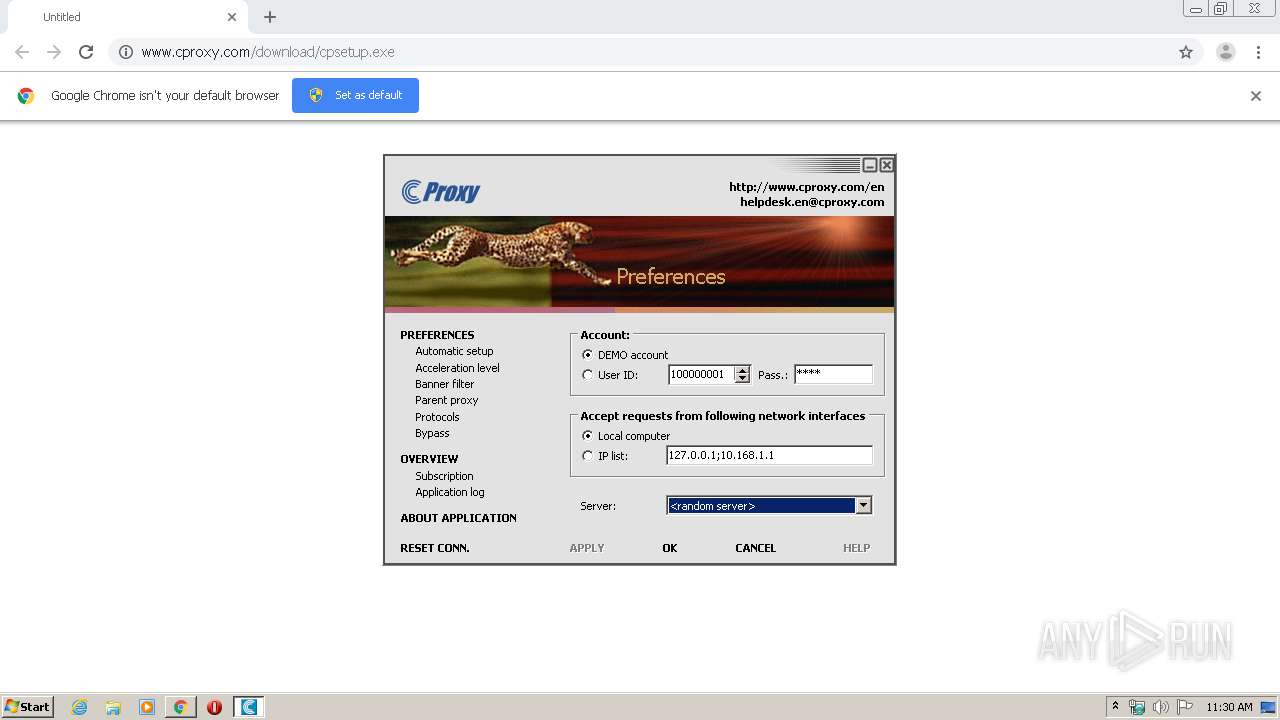The image size is (1280, 720).
Task: Decrease the User ID value
Action: click(742, 379)
